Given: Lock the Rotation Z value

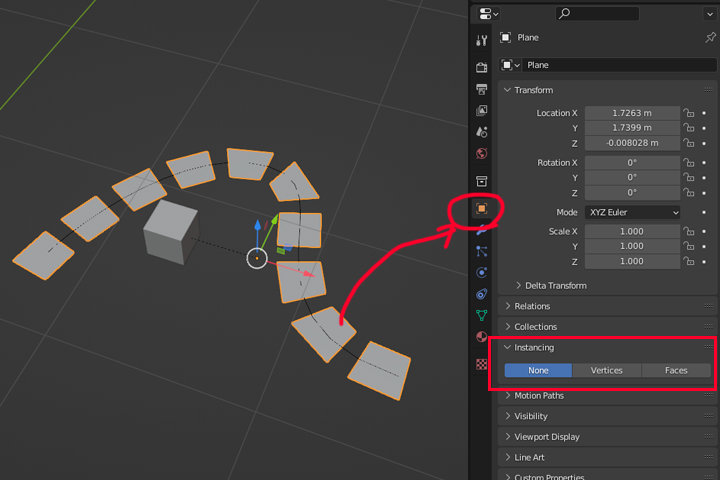Looking at the screenshot, I should pyautogui.click(x=688, y=192).
